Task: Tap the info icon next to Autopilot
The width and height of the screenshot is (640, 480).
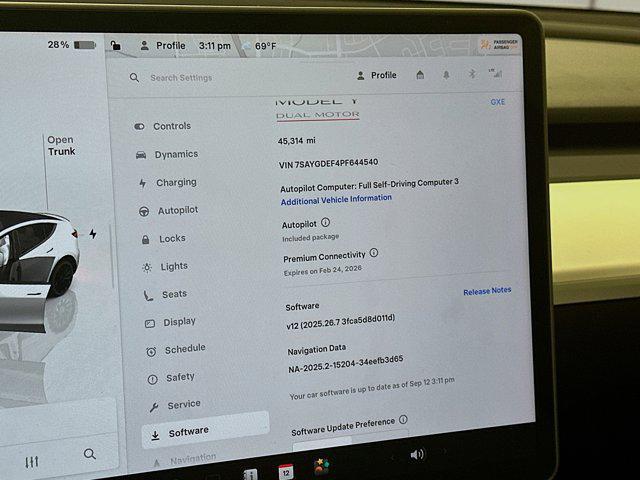Action: pyautogui.click(x=325, y=222)
